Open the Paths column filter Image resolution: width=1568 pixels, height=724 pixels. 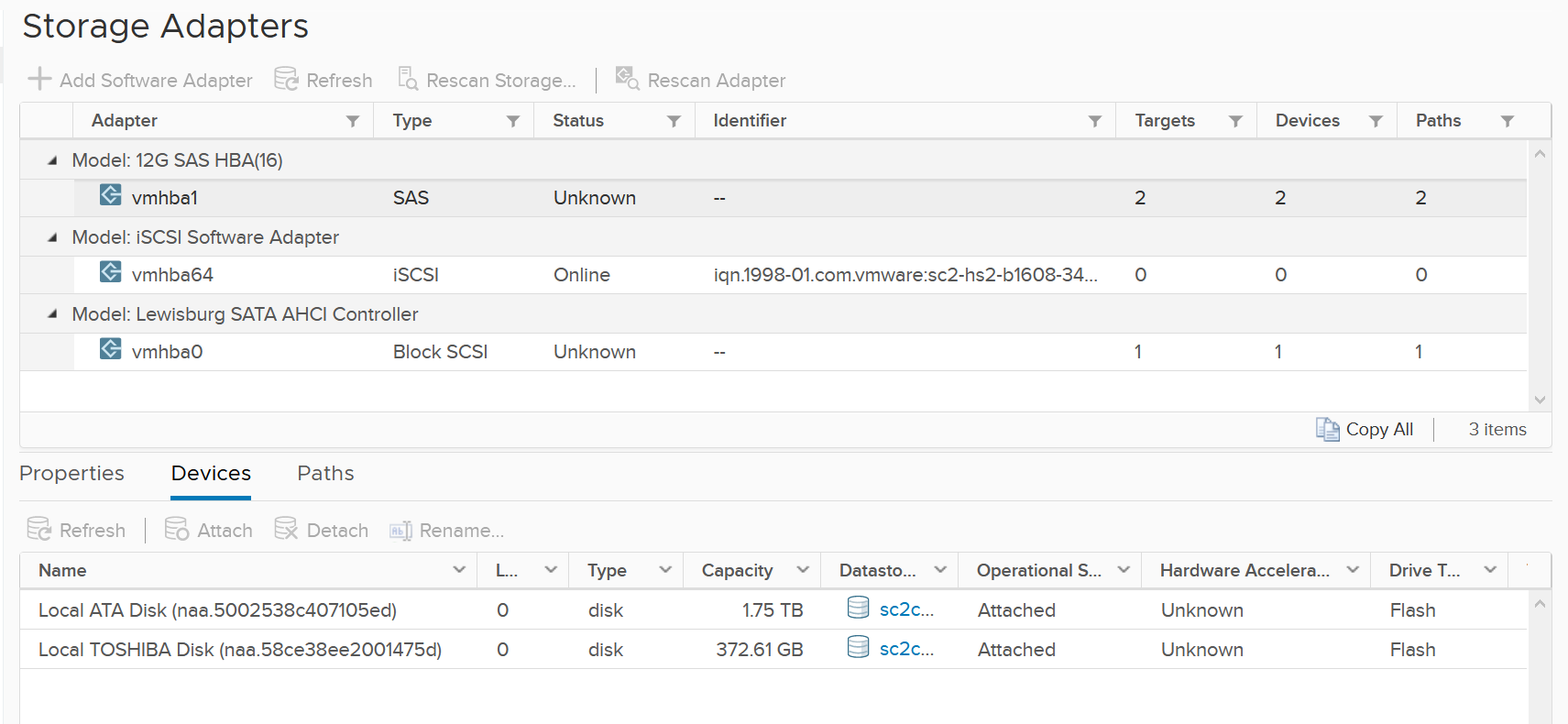(1508, 121)
